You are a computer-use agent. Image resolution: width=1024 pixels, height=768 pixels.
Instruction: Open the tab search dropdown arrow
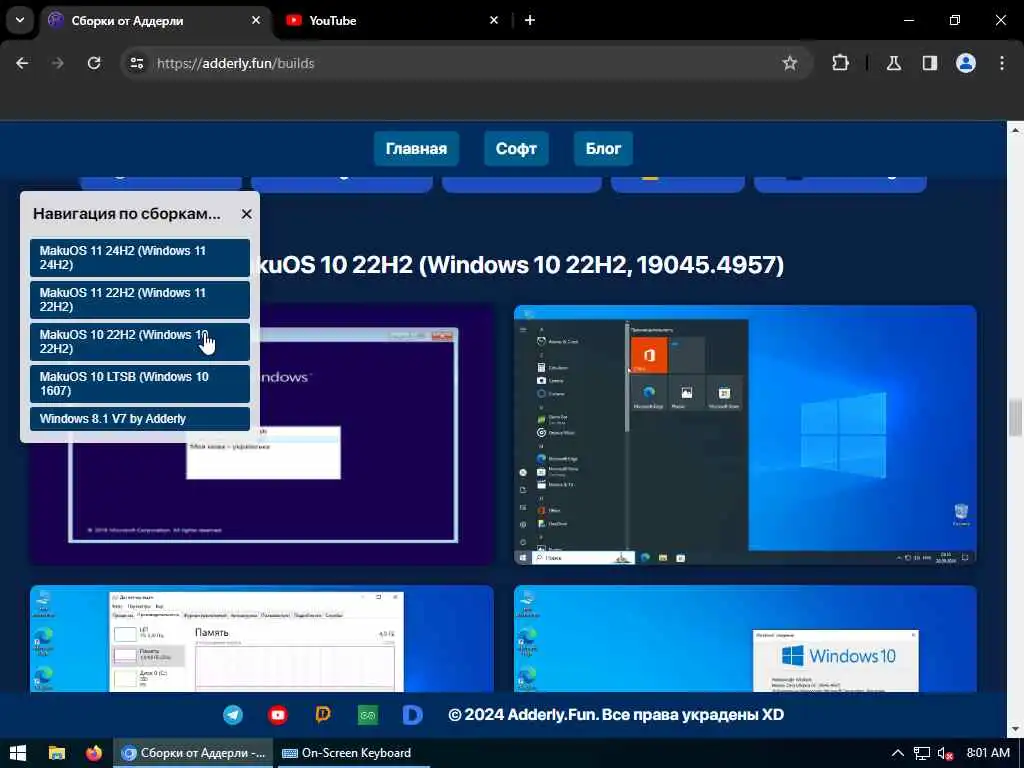pos(20,20)
